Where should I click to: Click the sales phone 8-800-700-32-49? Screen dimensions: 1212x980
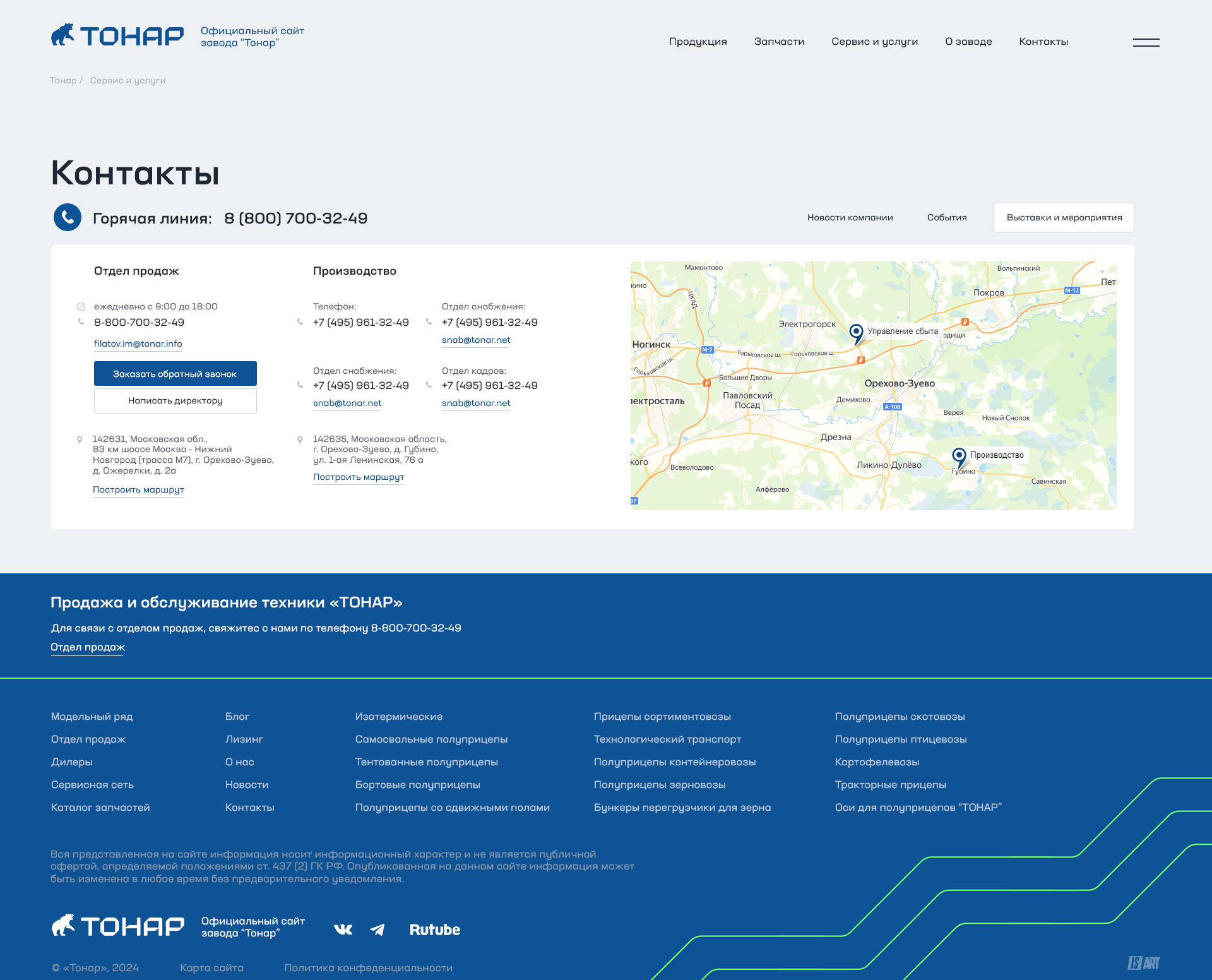coord(139,323)
